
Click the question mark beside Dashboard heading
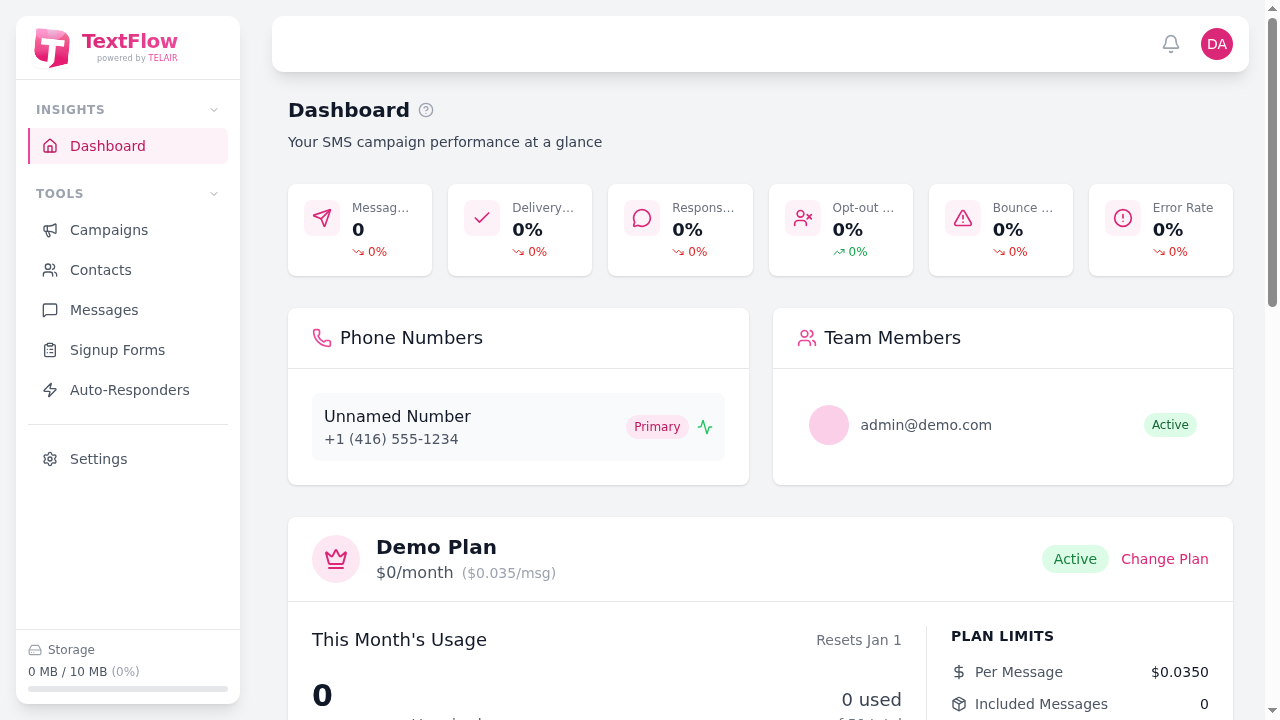pyautogui.click(x=425, y=110)
